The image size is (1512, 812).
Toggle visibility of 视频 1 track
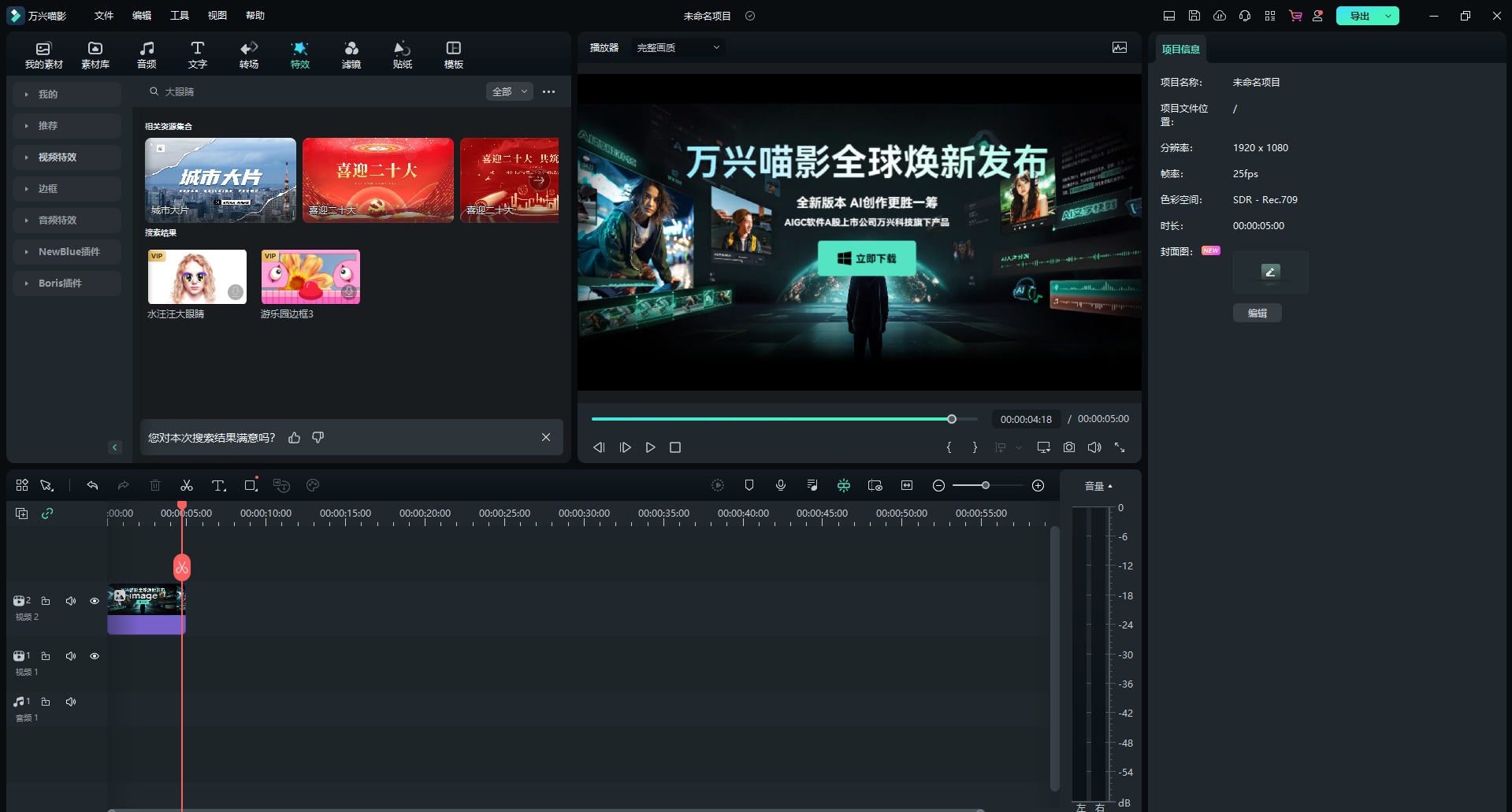pyautogui.click(x=95, y=656)
